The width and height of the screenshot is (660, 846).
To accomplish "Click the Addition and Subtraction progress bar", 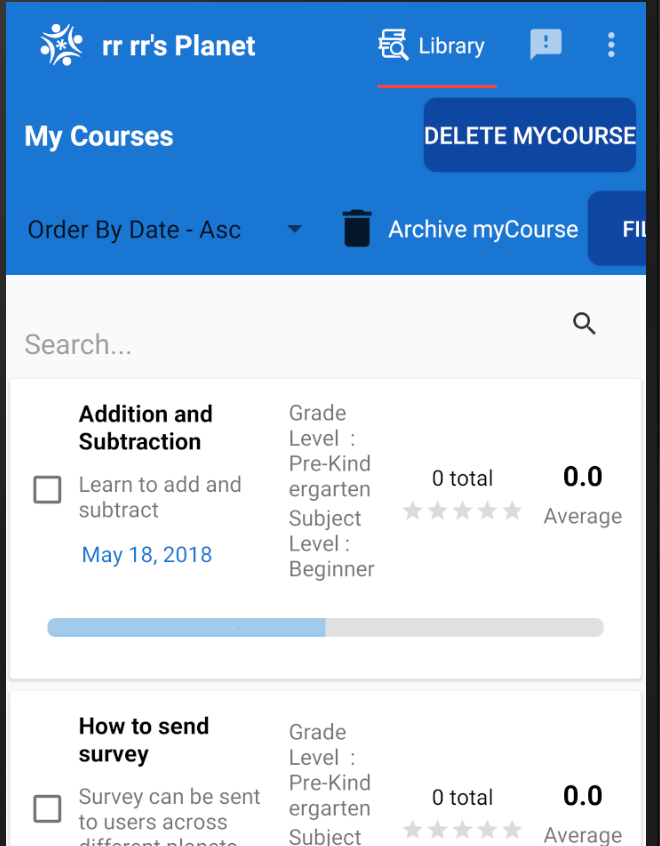I will (325, 627).
